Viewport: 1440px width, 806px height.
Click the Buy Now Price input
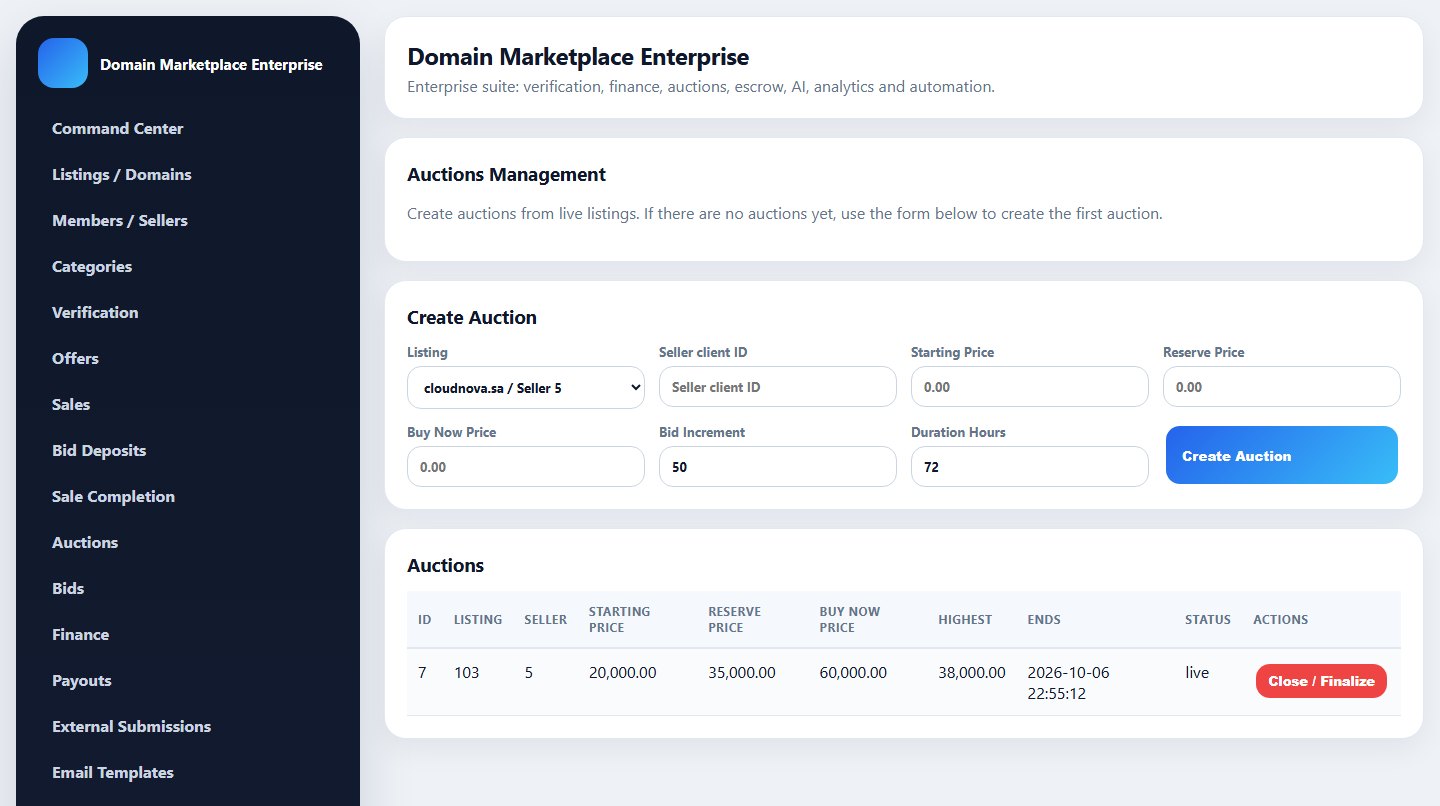tap(526, 466)
